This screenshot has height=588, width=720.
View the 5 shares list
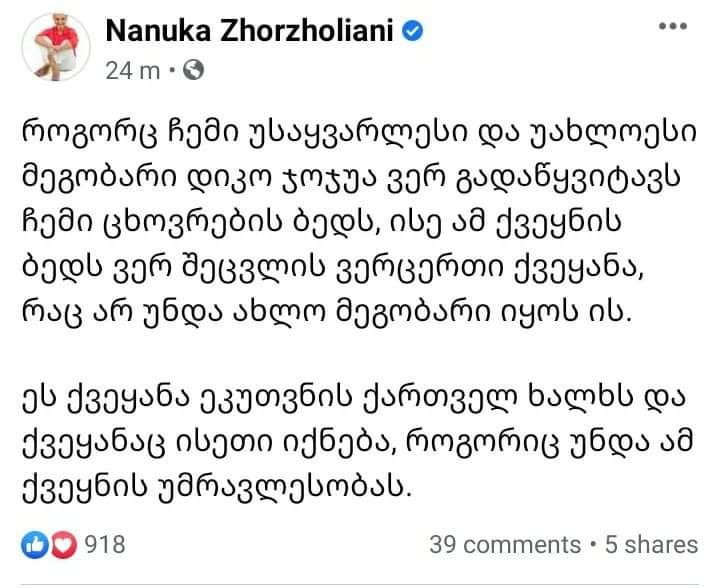pyautogui.click(x=653, y=544)
